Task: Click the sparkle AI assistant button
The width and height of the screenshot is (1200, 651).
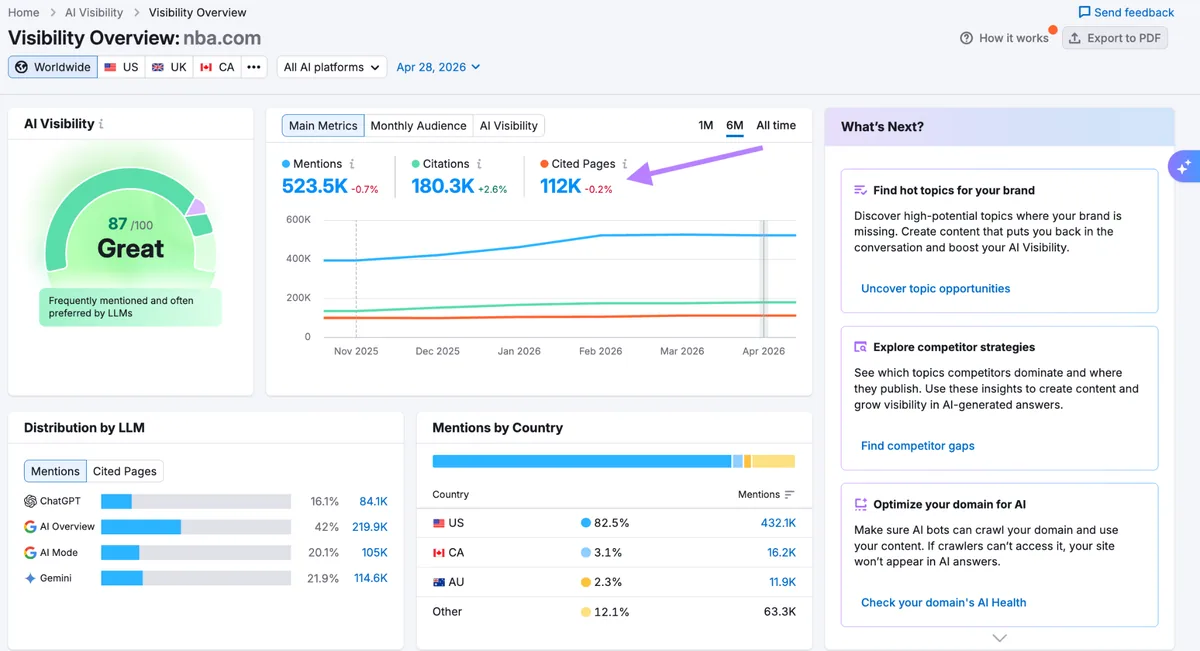Action: 1184,167
